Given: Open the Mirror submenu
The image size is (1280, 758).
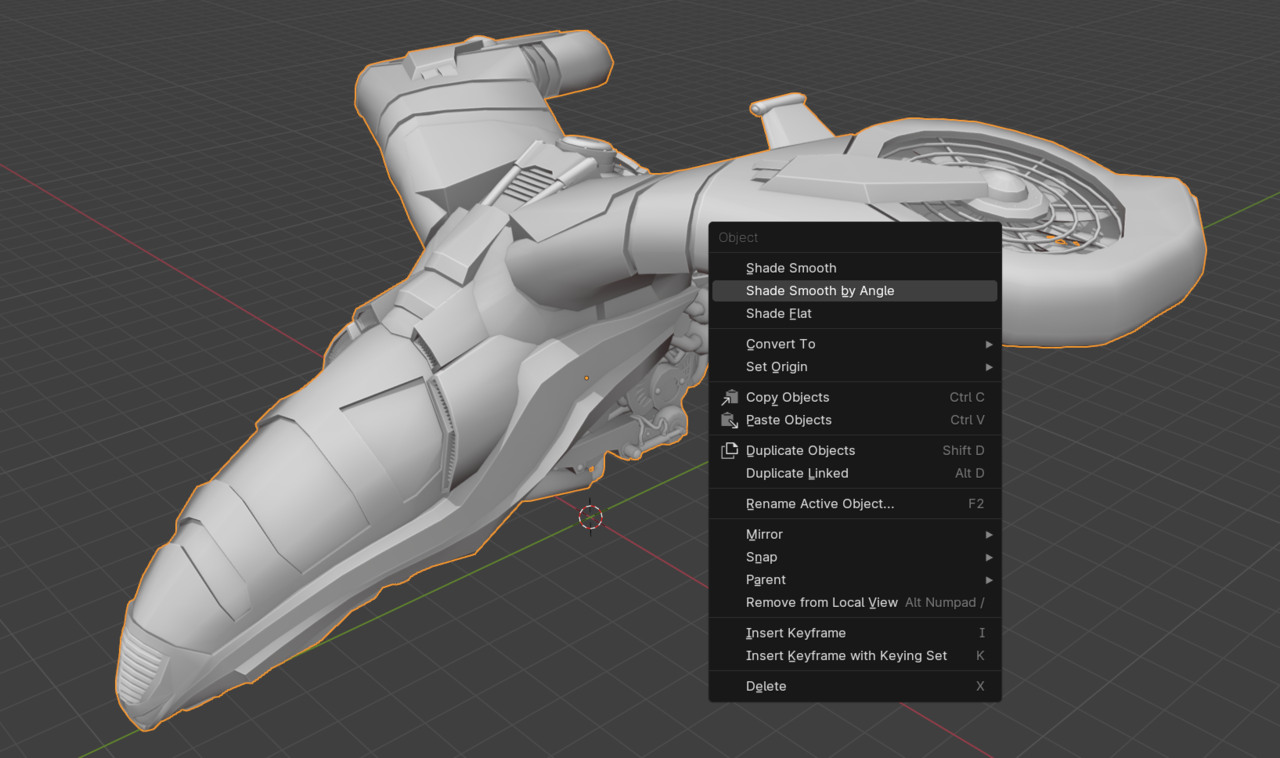Looking at the screenshot, I should point(854,534).
